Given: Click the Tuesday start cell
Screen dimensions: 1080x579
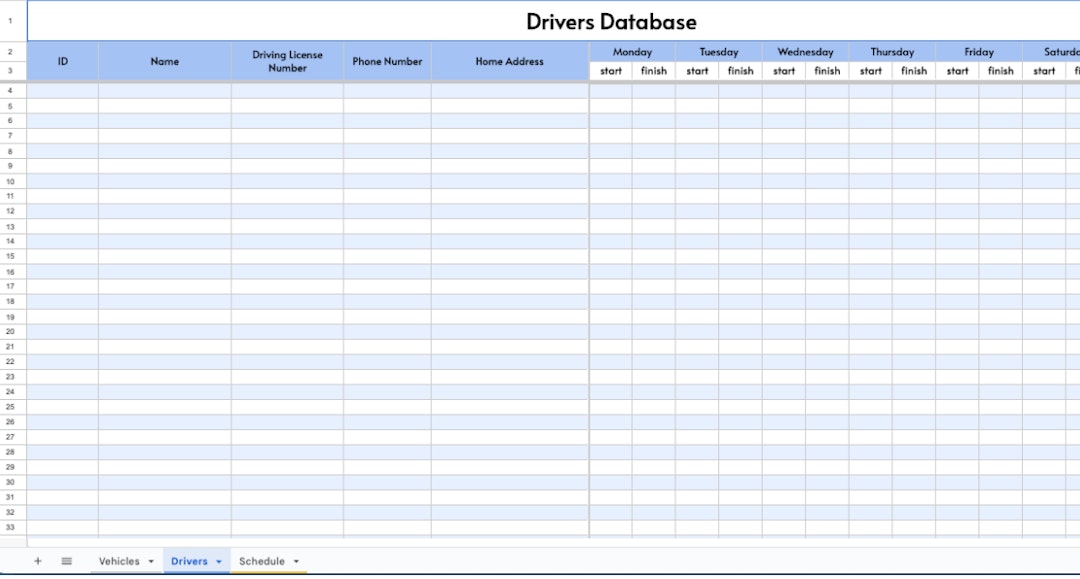Looking at the screenshot, I should 697,71.
